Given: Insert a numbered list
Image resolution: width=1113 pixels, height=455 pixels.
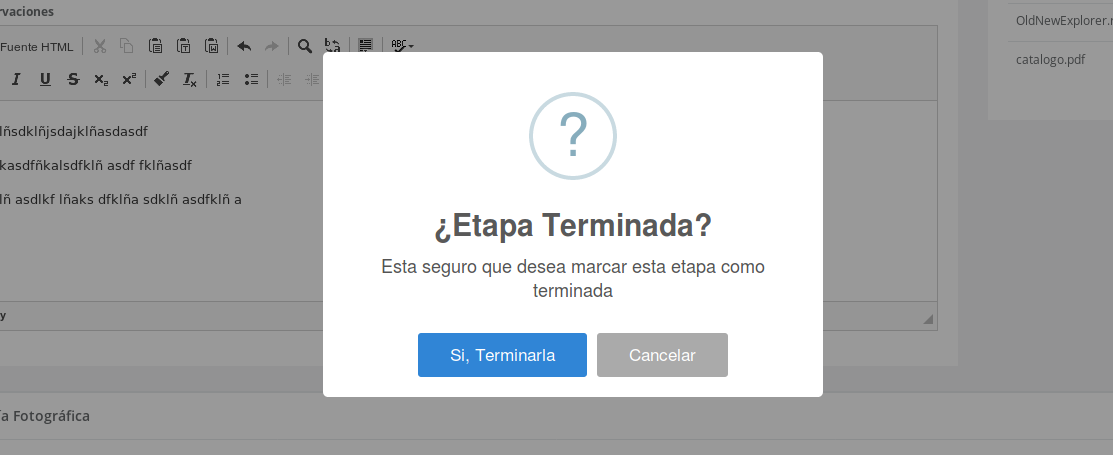Looking at the screenshot, I should [x=223, y=80].
